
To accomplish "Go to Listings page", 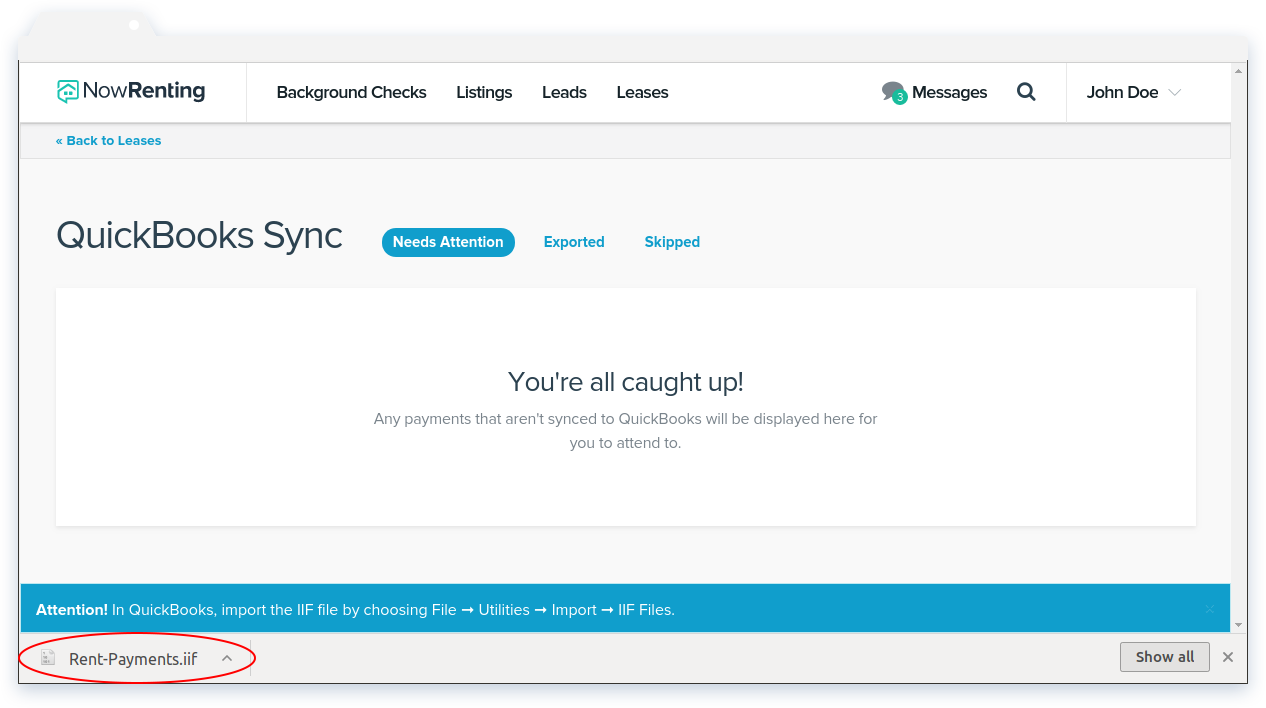I will [484, 92].
